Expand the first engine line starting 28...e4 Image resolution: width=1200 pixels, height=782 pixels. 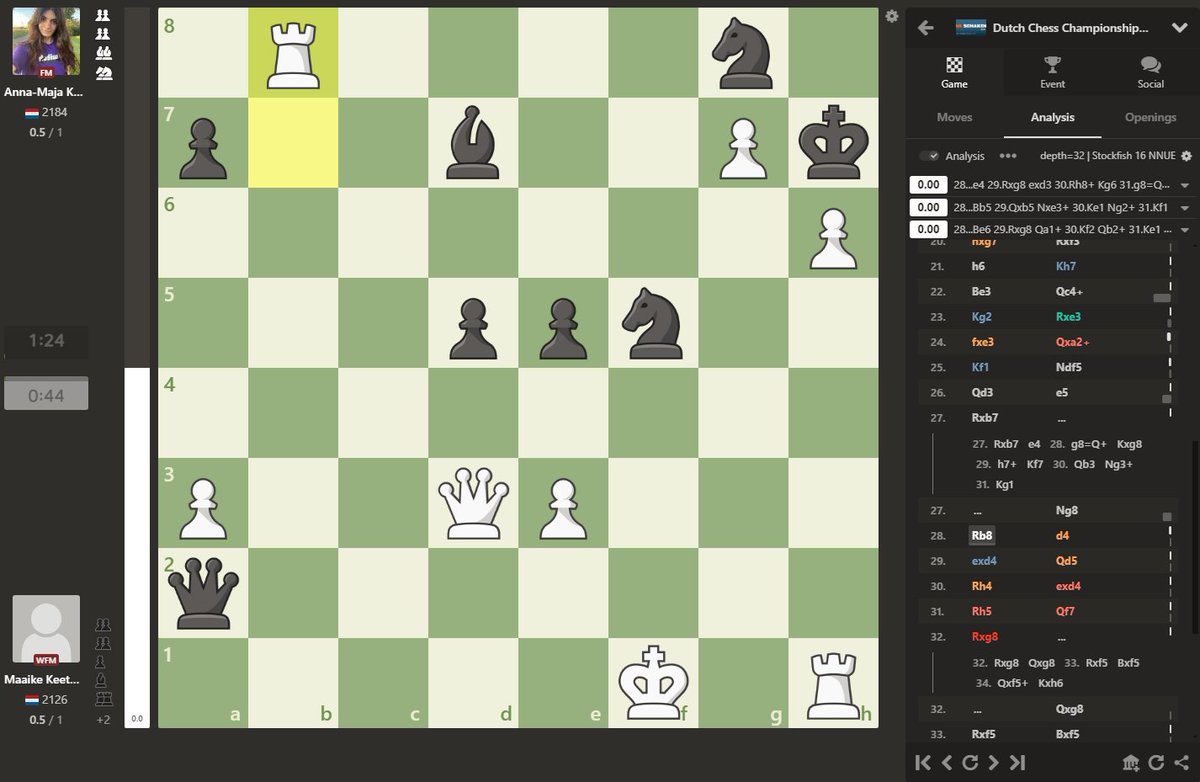pos(1185,185)
